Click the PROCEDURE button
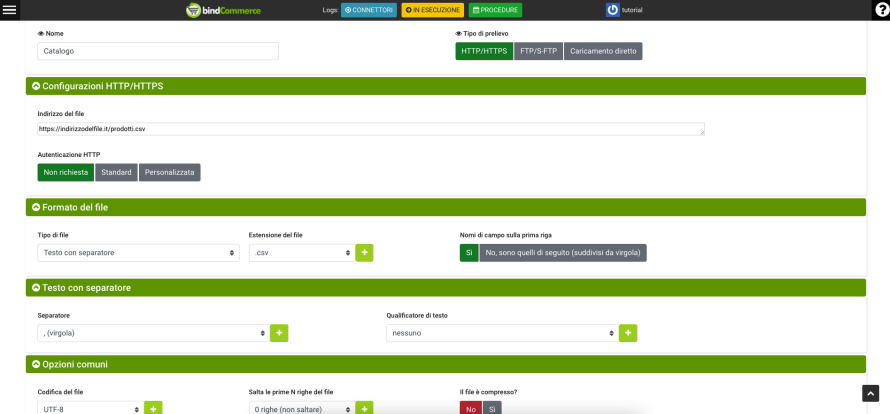 496,10
